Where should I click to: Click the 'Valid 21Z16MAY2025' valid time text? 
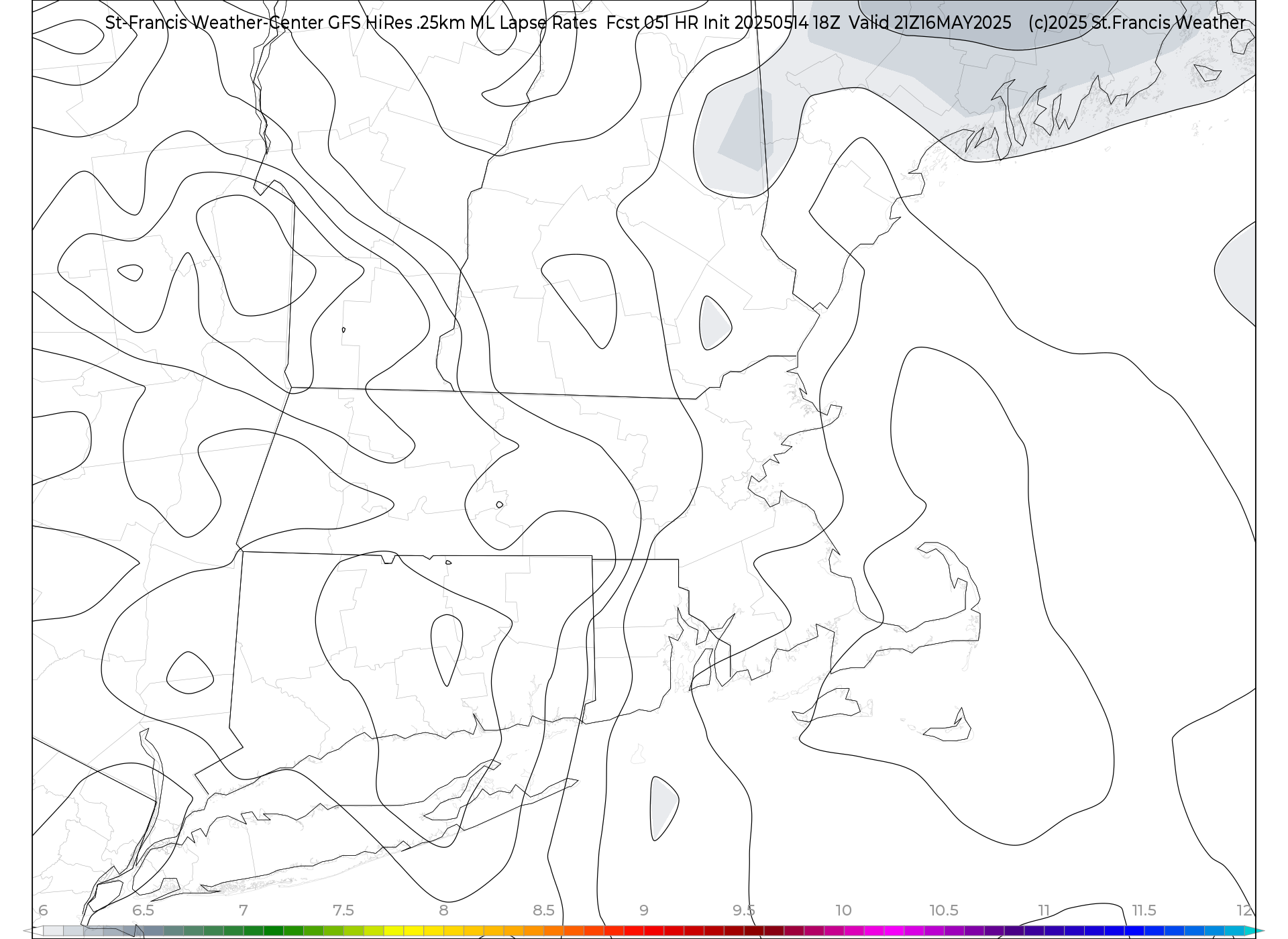point(930,23)
